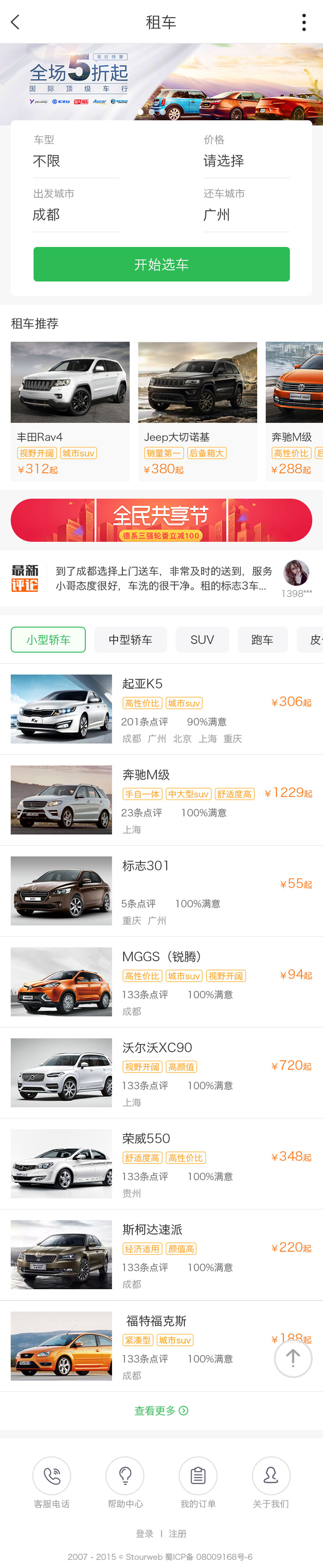Screen dimensions: 323x1568
Task: Open my orders clipboard icon
Action: 198,1475
